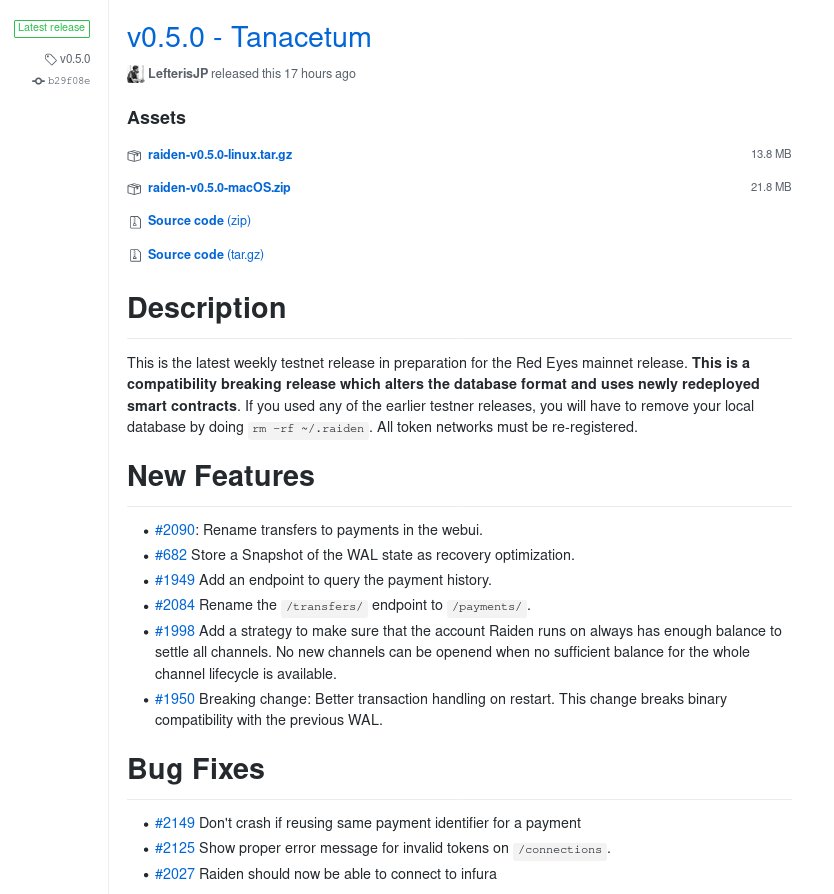Open issue #2084 about renaming endpoint
This screenshot has width=834, height=894.
174,606
